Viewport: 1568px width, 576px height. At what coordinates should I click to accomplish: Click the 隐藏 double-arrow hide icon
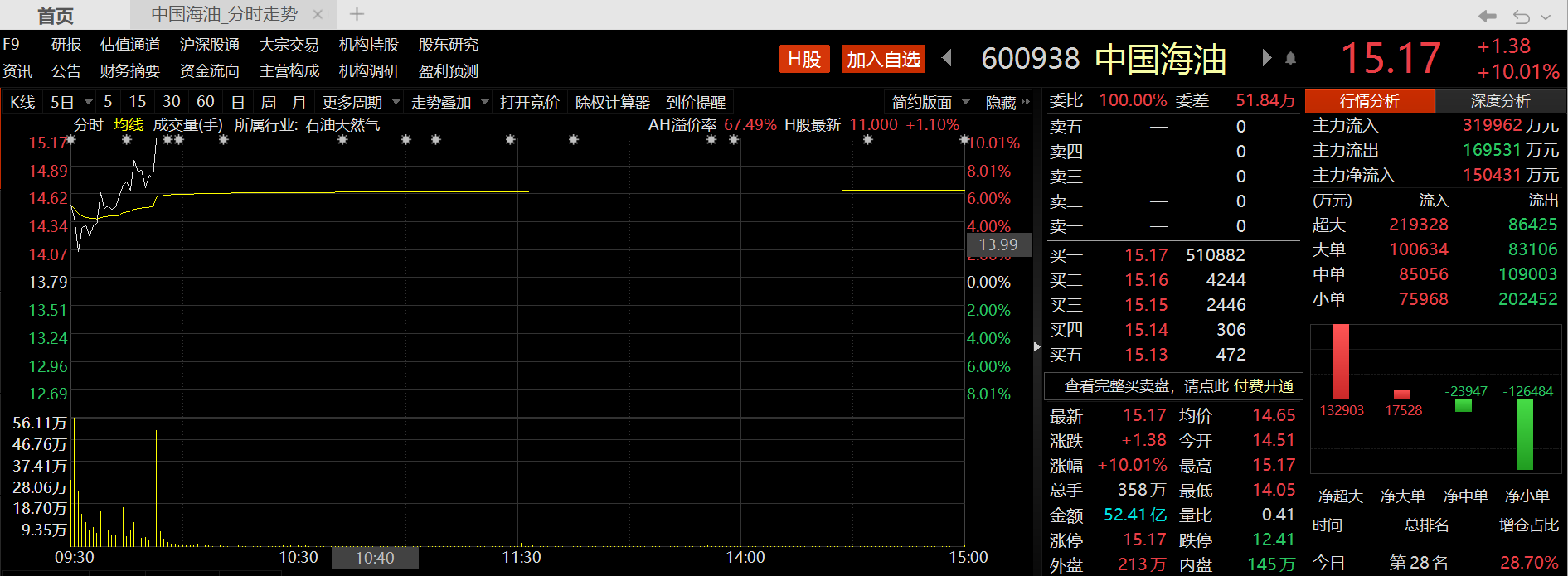pyautogui.click(x=1026, y=102)
